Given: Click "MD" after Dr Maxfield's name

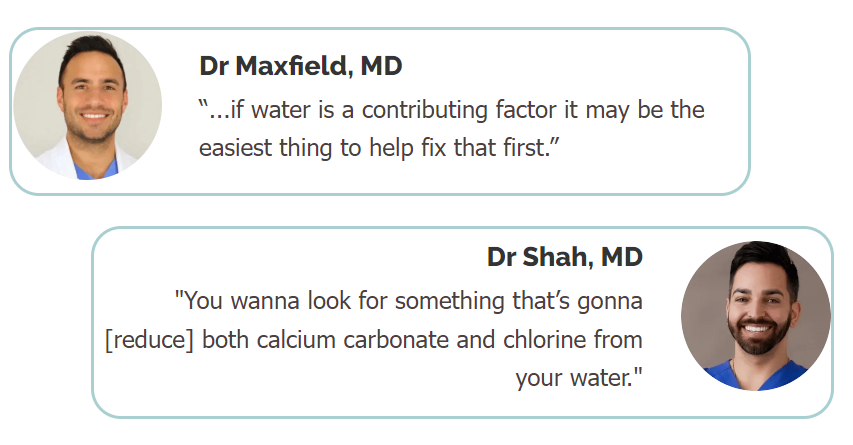Looking at the screenshot, I should 381,67.
